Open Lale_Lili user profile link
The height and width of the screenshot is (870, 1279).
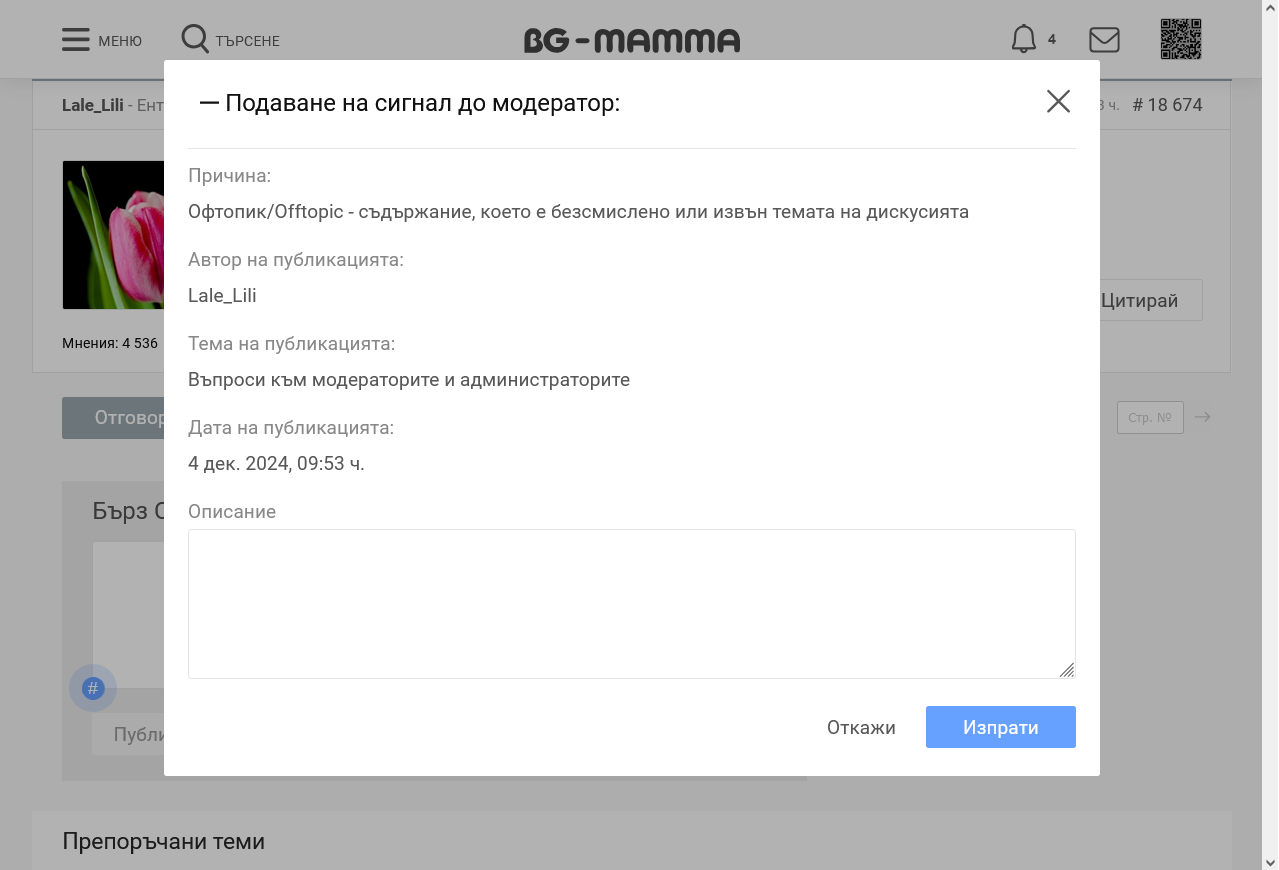tap(92, 105)
